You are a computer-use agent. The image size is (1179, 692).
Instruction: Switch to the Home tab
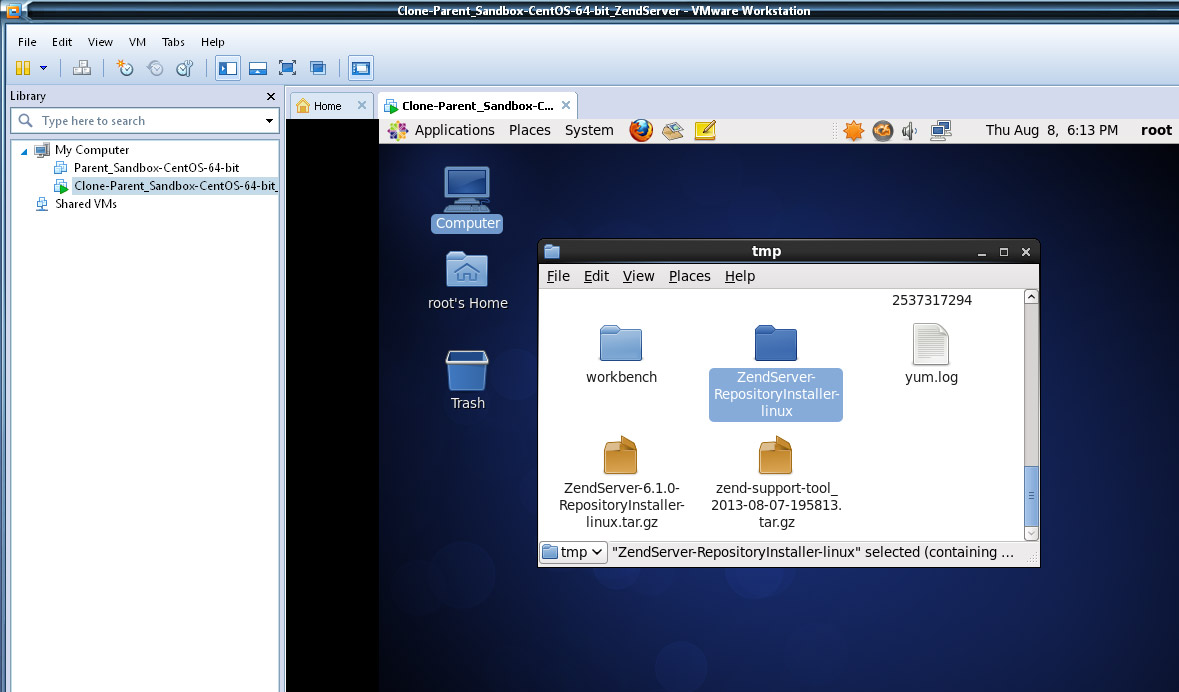tap(327, 106)
